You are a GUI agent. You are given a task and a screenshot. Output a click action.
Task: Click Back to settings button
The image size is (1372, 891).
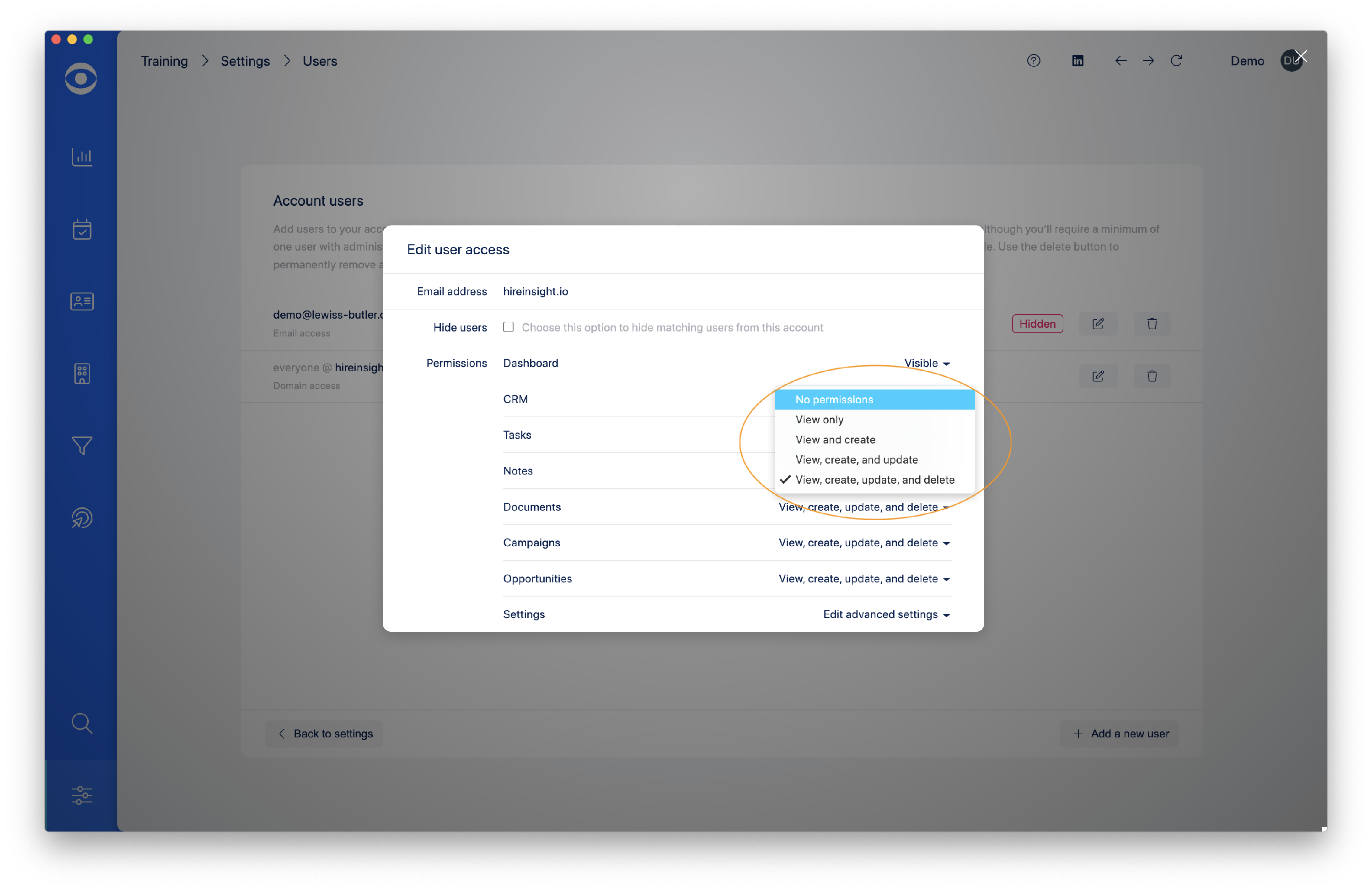[325, 734]
